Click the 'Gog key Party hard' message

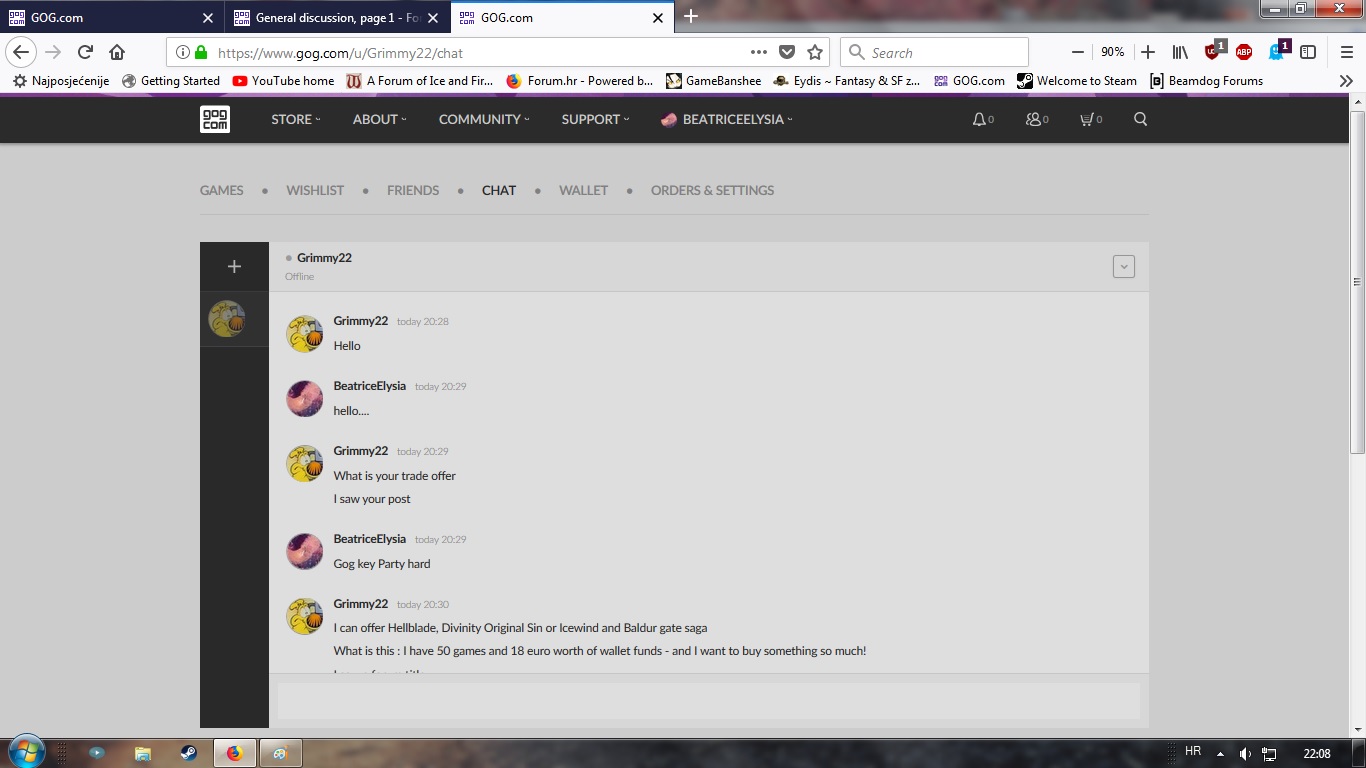tap(382, 564)
